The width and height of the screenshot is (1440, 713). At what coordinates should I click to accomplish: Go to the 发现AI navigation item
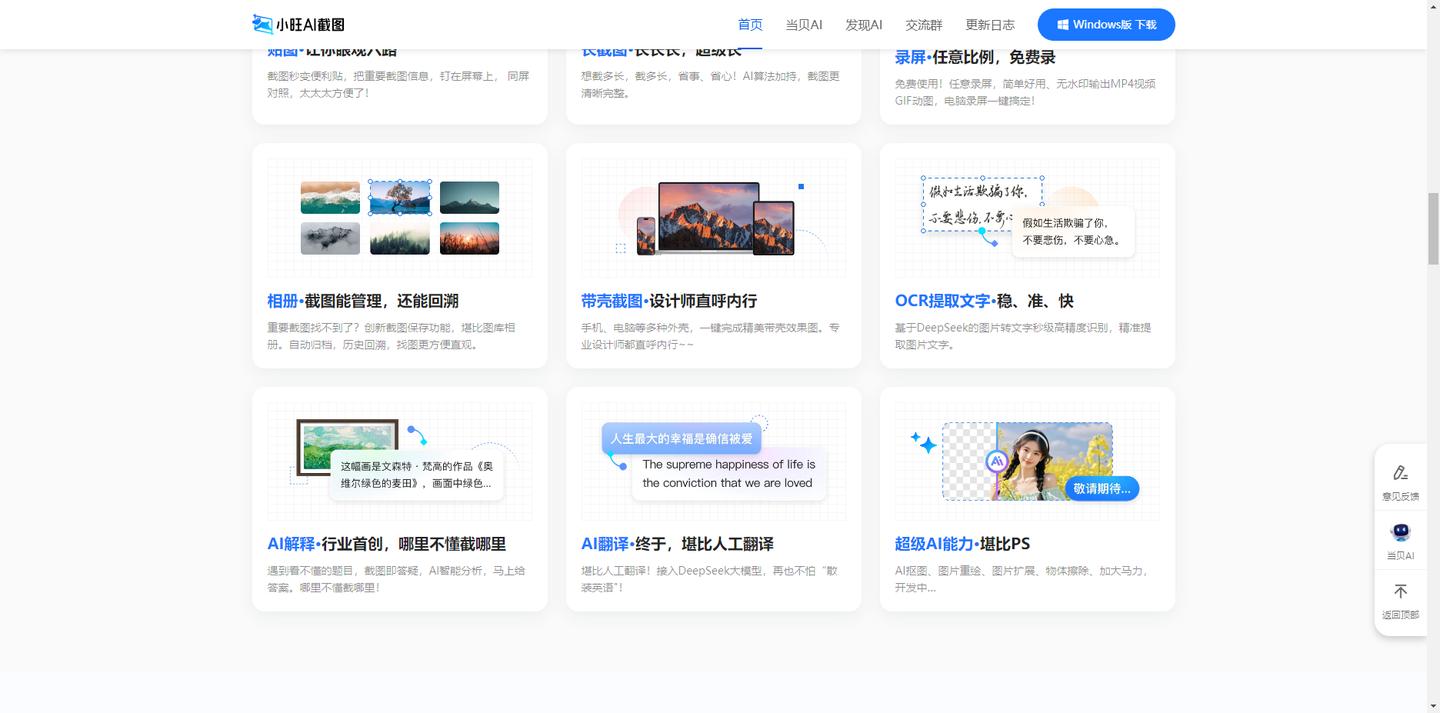(863, 25)
